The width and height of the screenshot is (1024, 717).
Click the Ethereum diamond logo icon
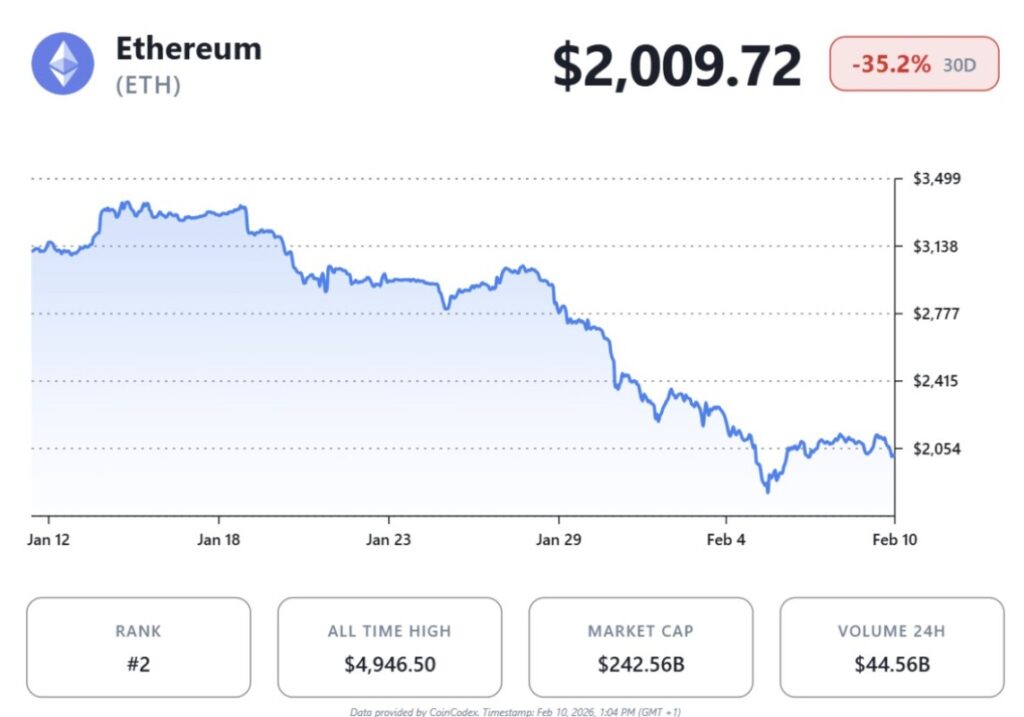[63, 63]
